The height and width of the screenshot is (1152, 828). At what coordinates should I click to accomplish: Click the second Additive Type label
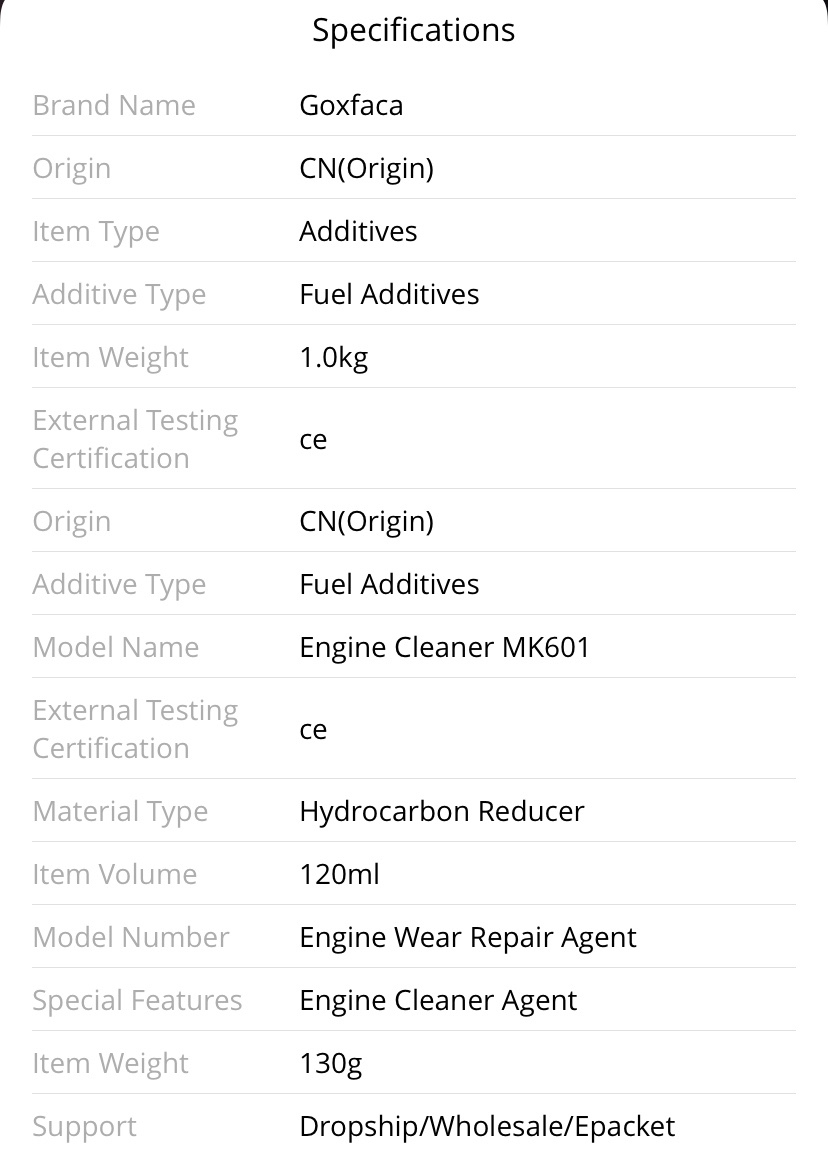[119, 585]
